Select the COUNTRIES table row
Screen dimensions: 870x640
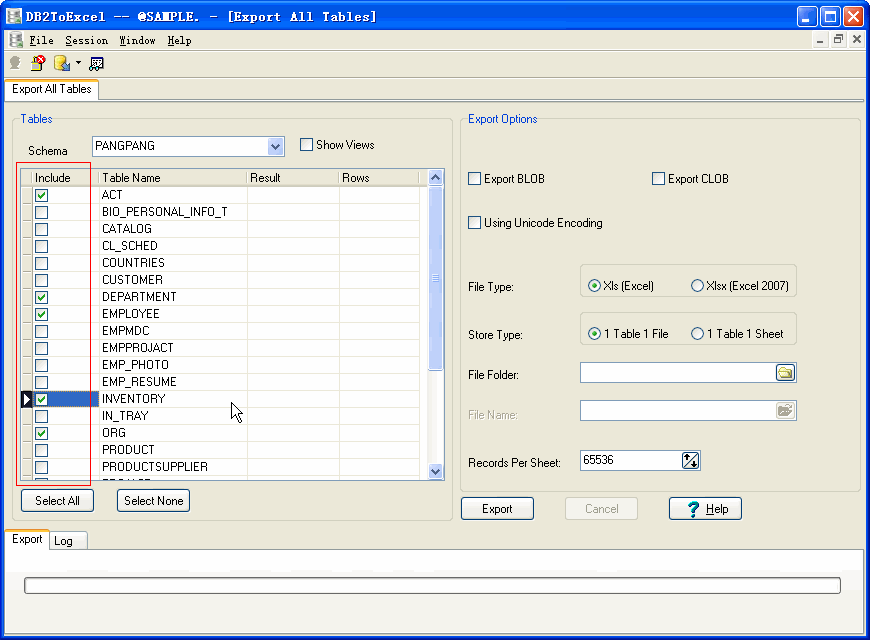click(220, 263)
